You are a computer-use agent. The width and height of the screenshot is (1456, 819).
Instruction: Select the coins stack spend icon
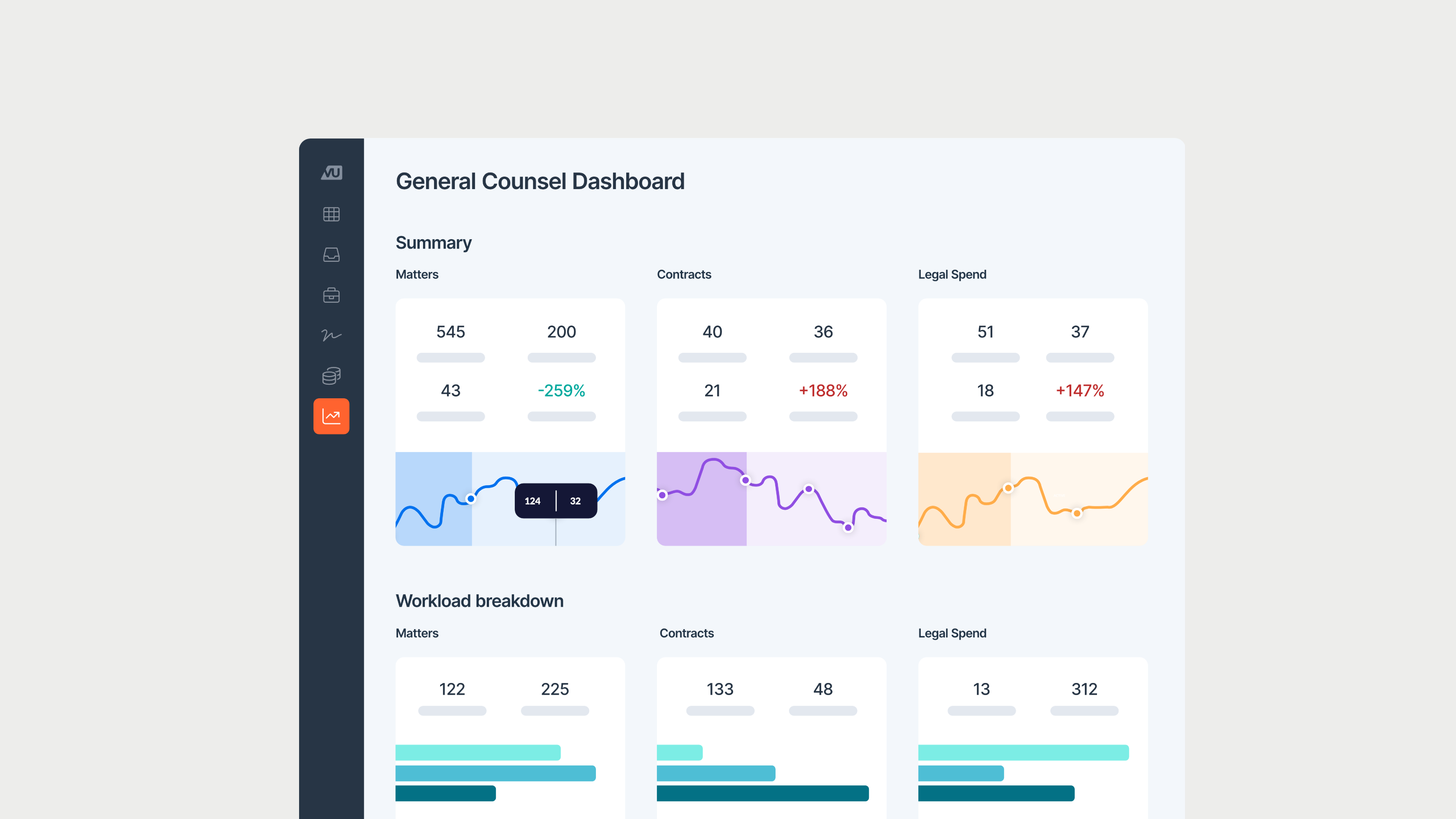pos(331,376)
